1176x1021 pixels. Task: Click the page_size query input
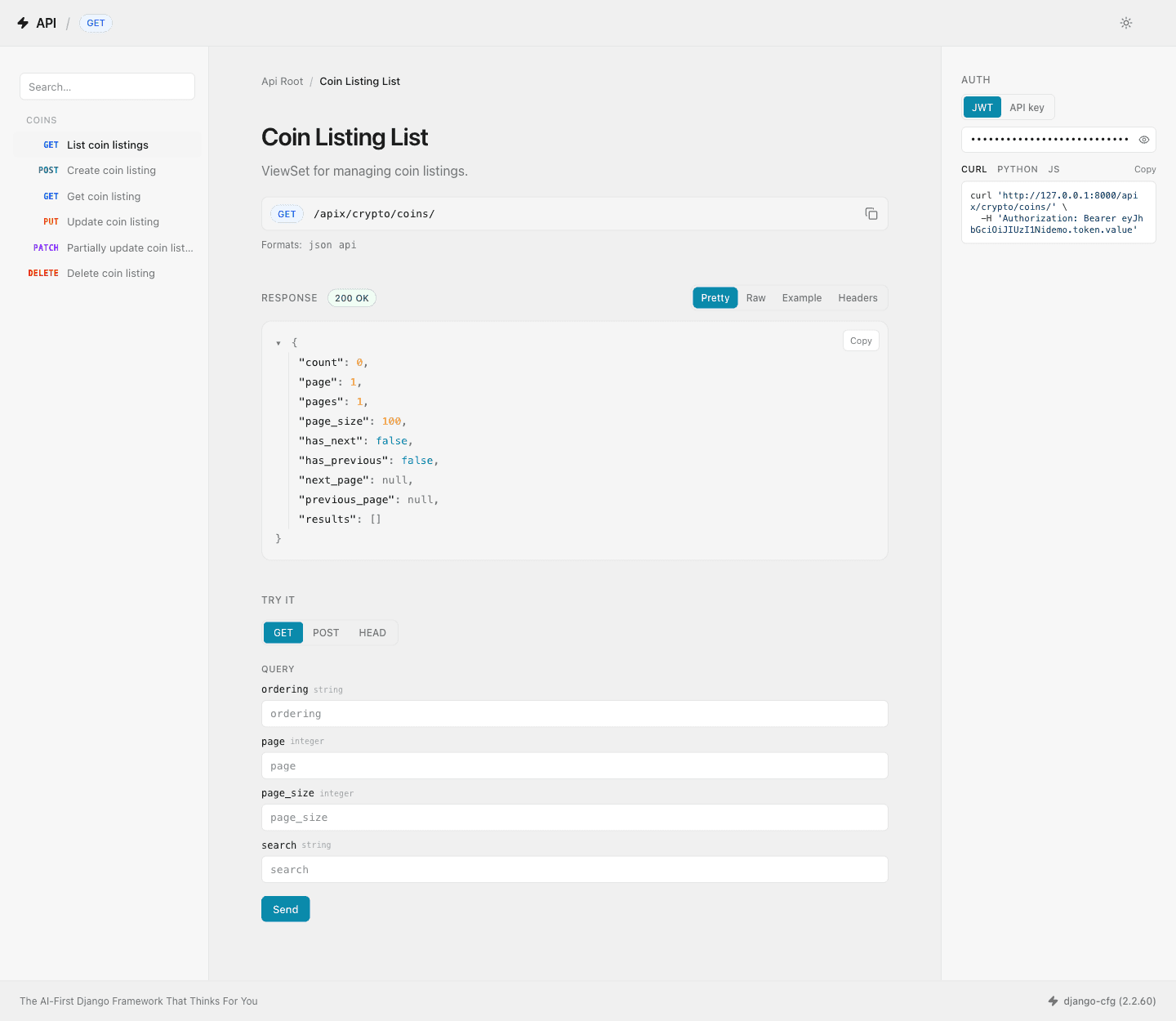coord(574,818)
